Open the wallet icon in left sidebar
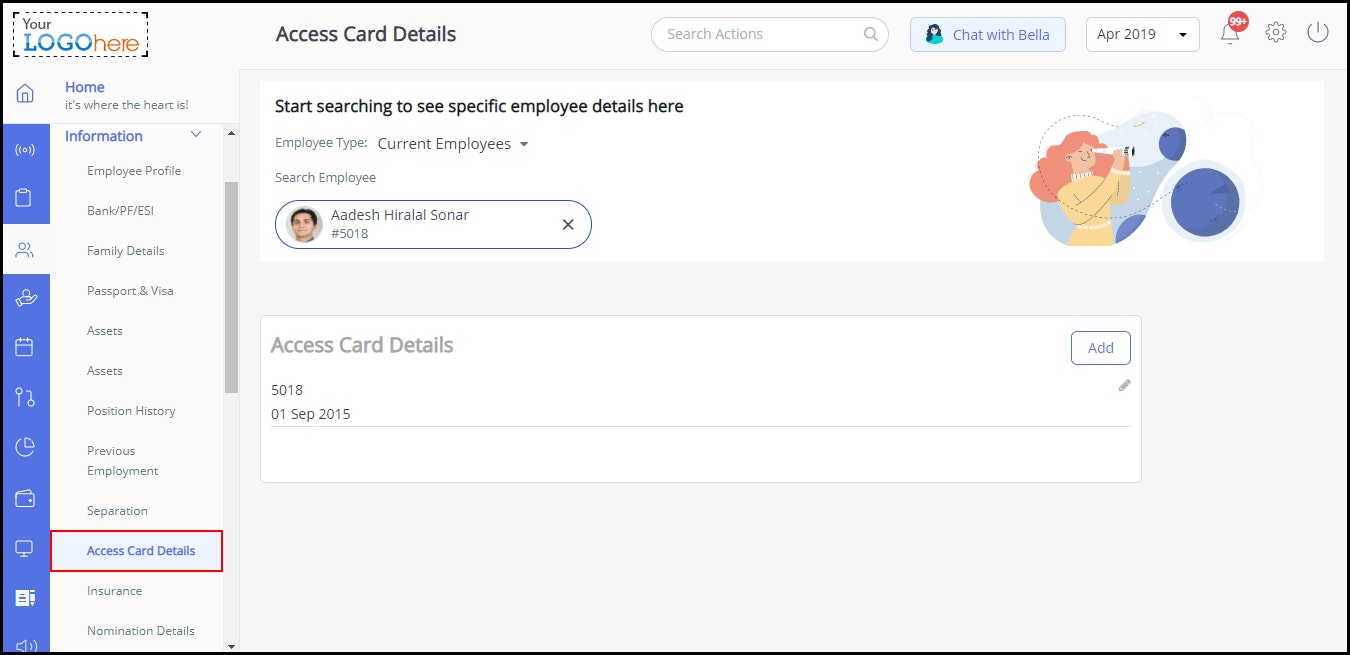 [26, 497]
